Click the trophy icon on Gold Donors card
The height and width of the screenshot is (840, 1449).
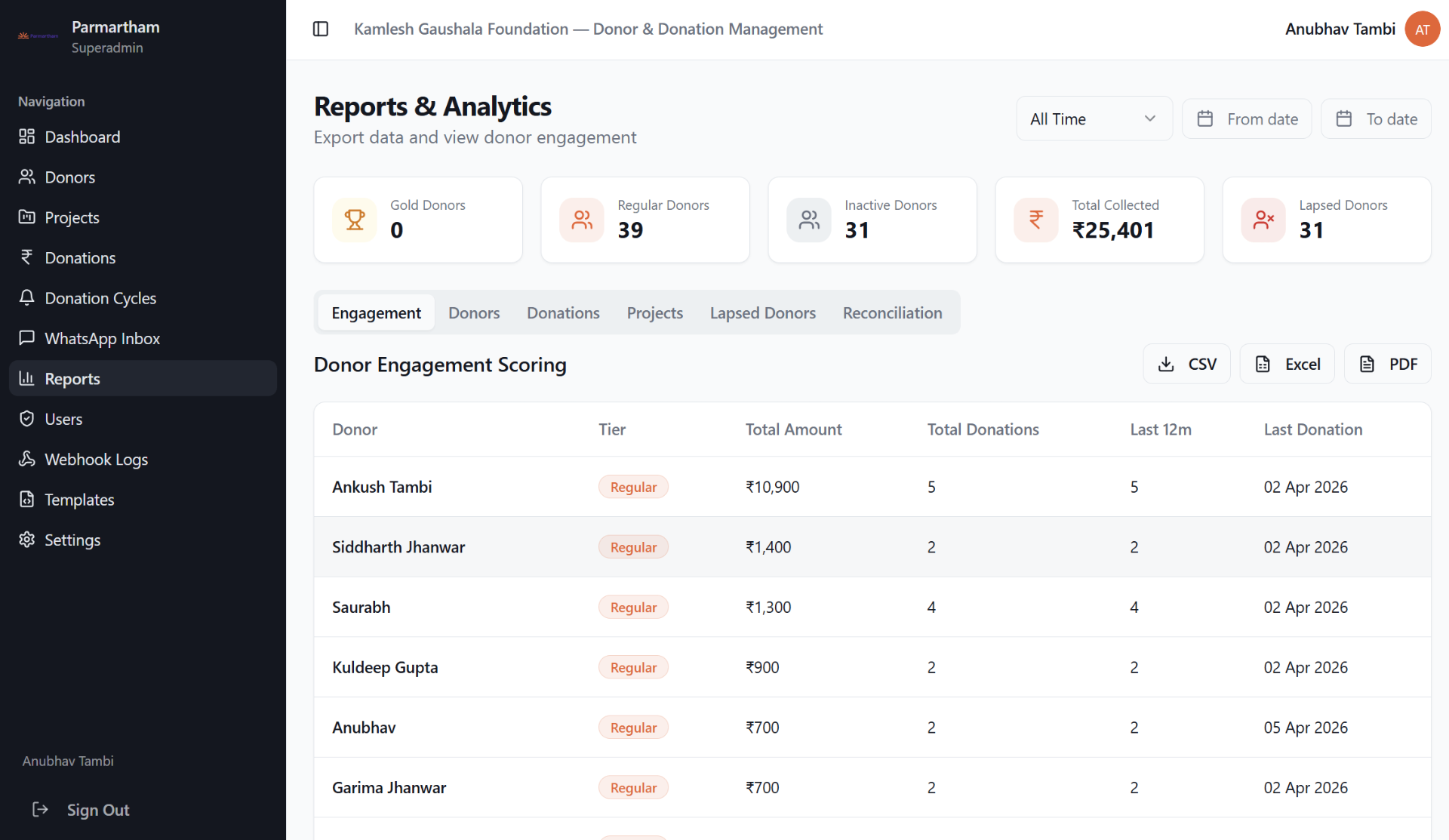tap(355, 220)
